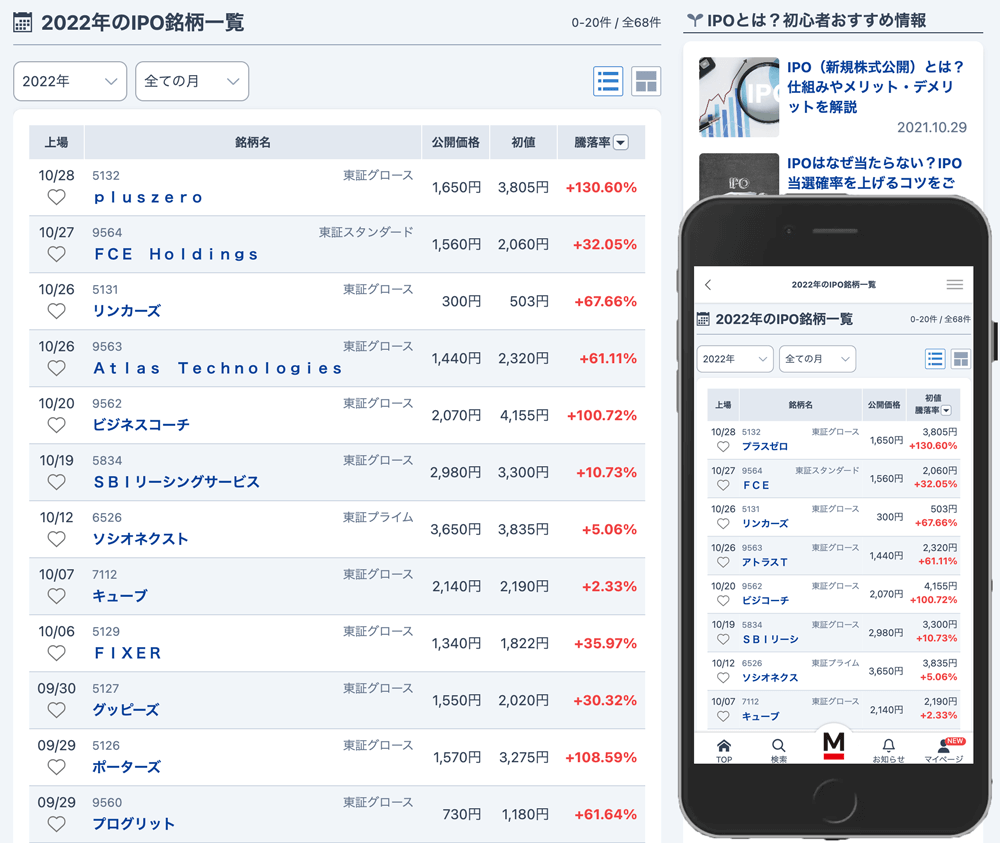This screenshot has width=1000, height=843.
Task: Tap heart for SBIリーシ in phone
Action: (x=723, y=639)
